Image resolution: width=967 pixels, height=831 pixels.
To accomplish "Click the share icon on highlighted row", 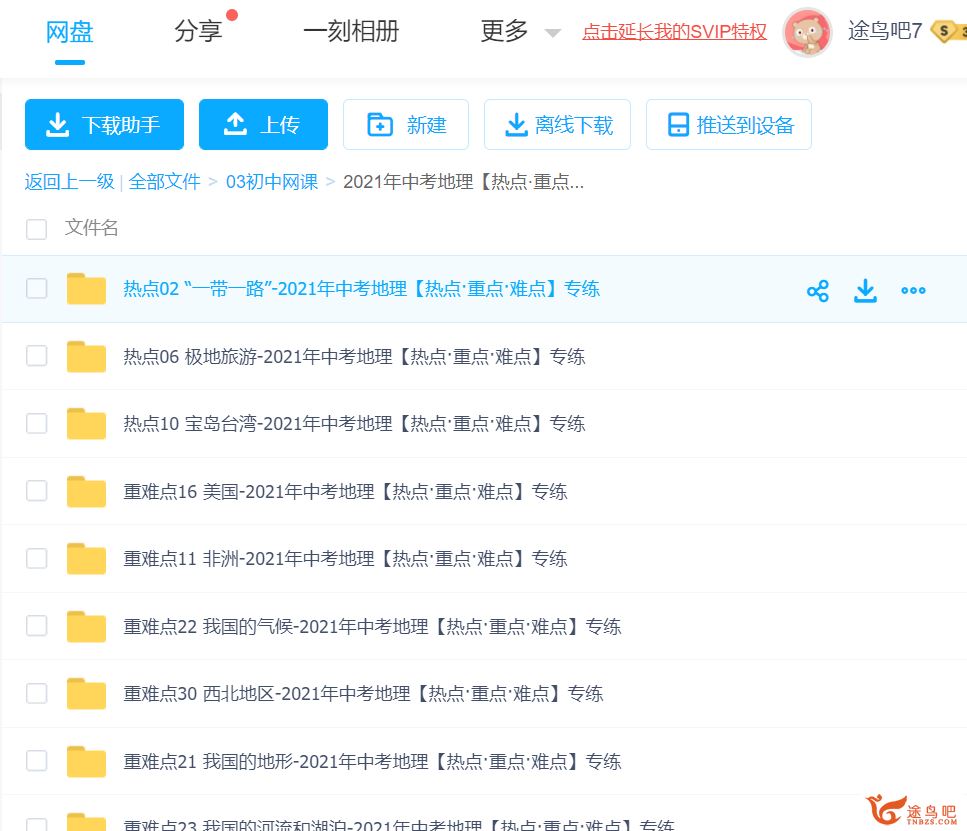I will 817,291.
